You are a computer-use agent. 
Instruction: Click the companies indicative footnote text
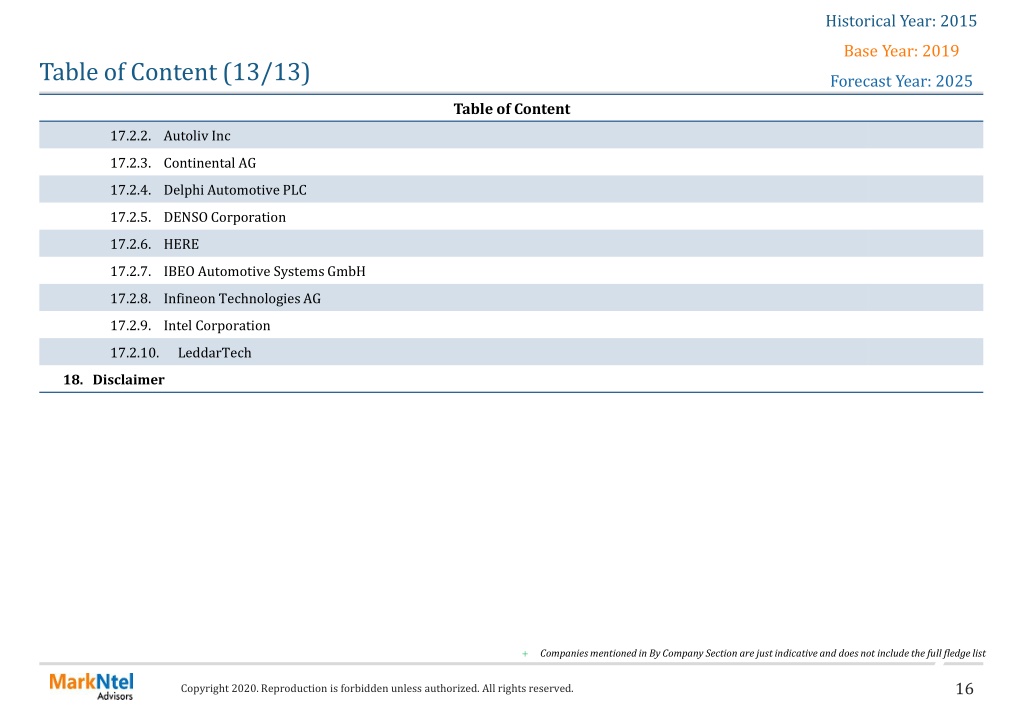pos(762,653)
